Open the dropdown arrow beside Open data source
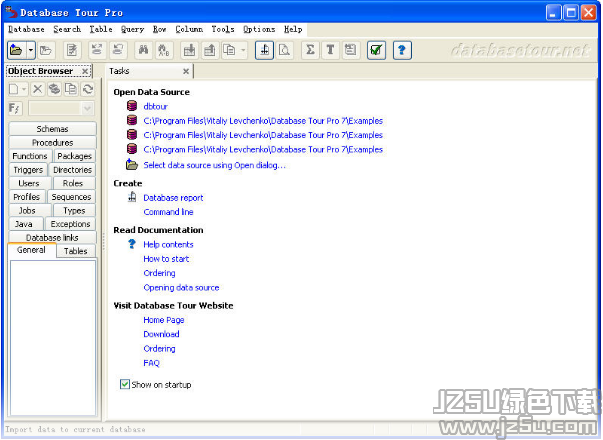 coord(31,50)
